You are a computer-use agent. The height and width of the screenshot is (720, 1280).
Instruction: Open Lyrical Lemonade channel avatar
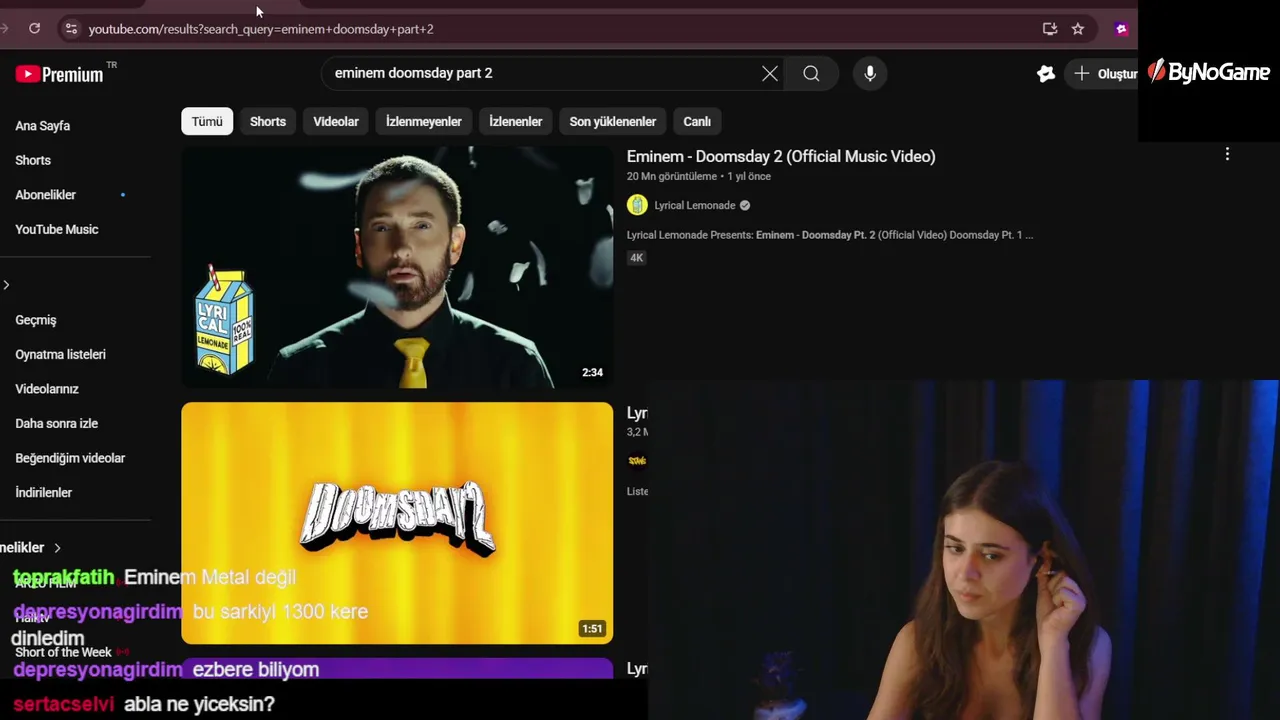click(637, 205)
